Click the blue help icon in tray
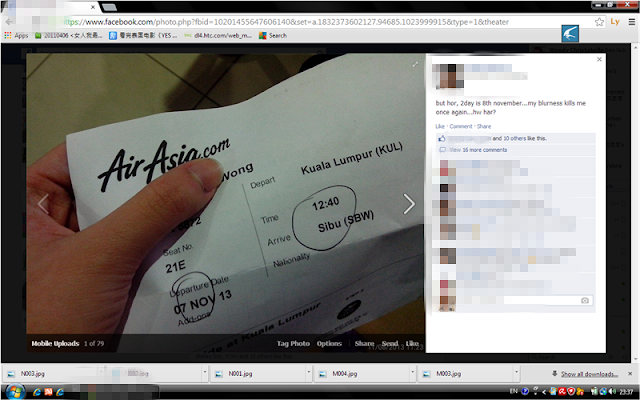Viewport: 640px width, 400px height. [x=525, y=391]
